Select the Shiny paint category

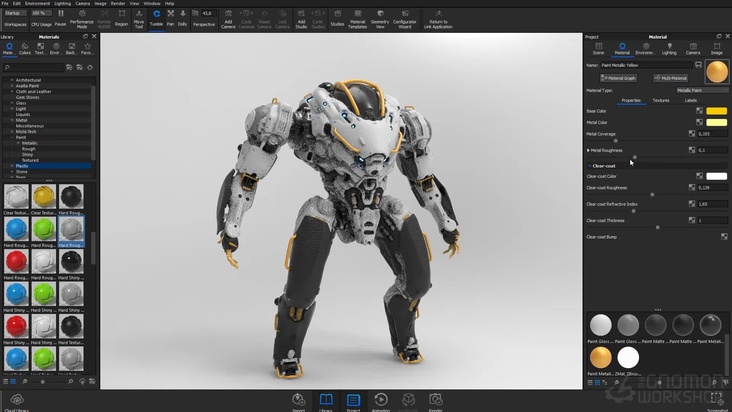coord(28,154)
